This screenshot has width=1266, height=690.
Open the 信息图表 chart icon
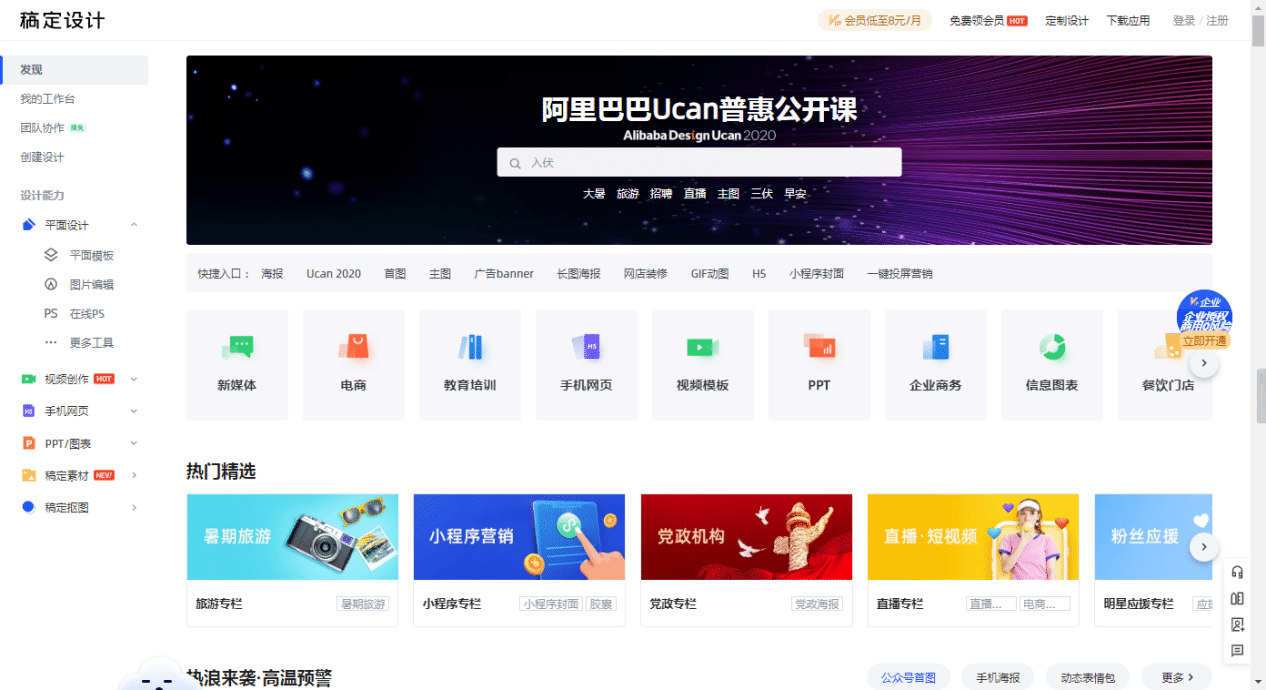pyautogui.click(x=1052, y=347)
